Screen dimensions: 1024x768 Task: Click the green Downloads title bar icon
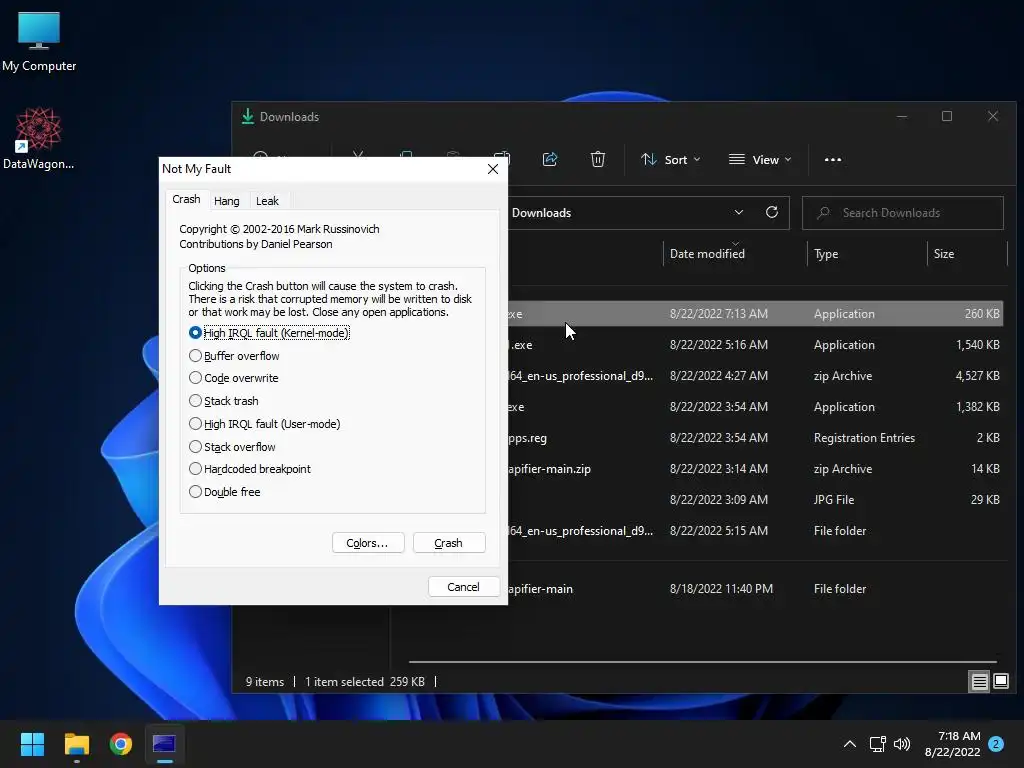[x=248, y=116]
